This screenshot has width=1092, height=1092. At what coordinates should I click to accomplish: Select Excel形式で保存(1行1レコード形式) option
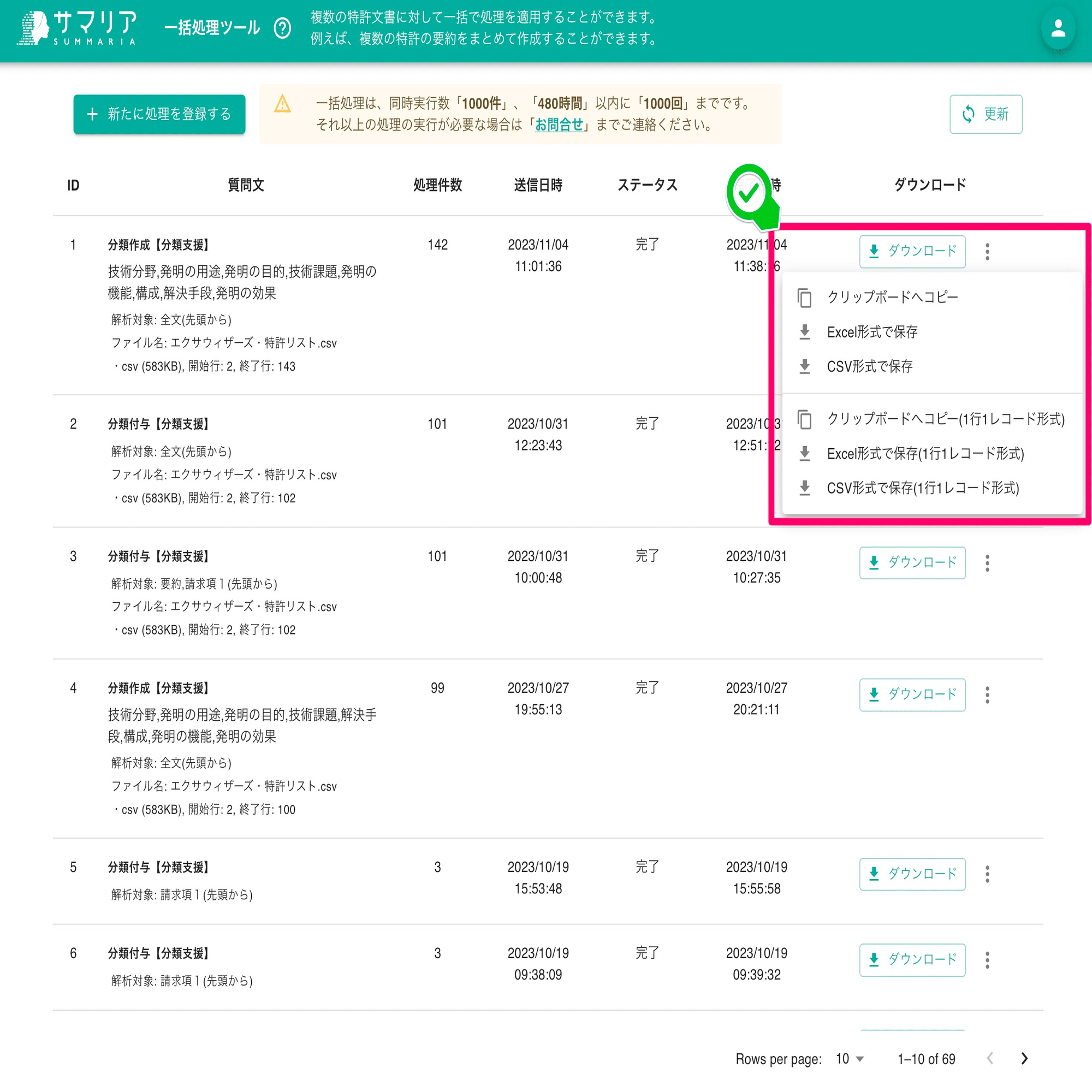click(x=925, y=453)
